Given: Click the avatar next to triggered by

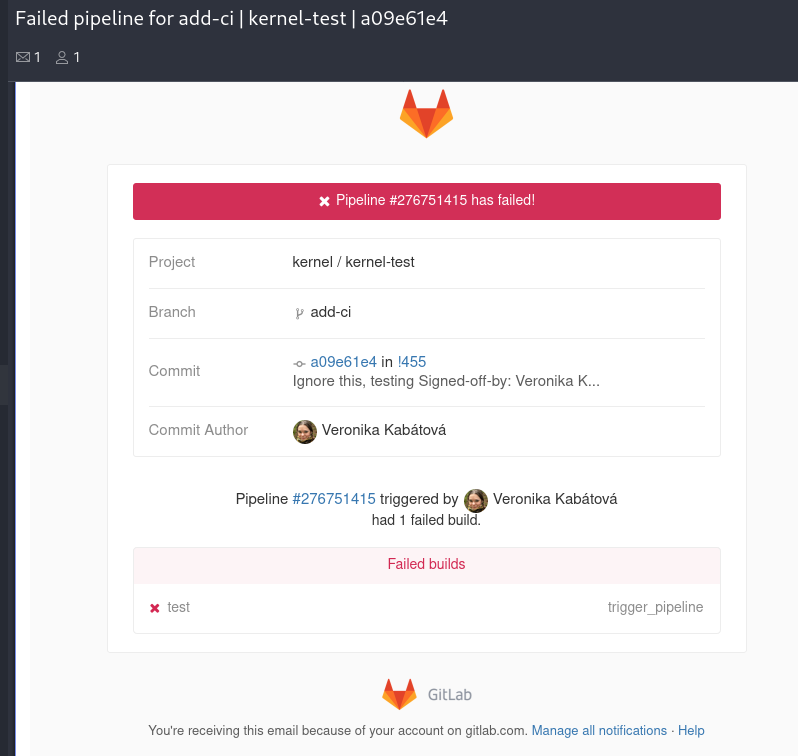Looking at the screenshot, I should [476, 500].
